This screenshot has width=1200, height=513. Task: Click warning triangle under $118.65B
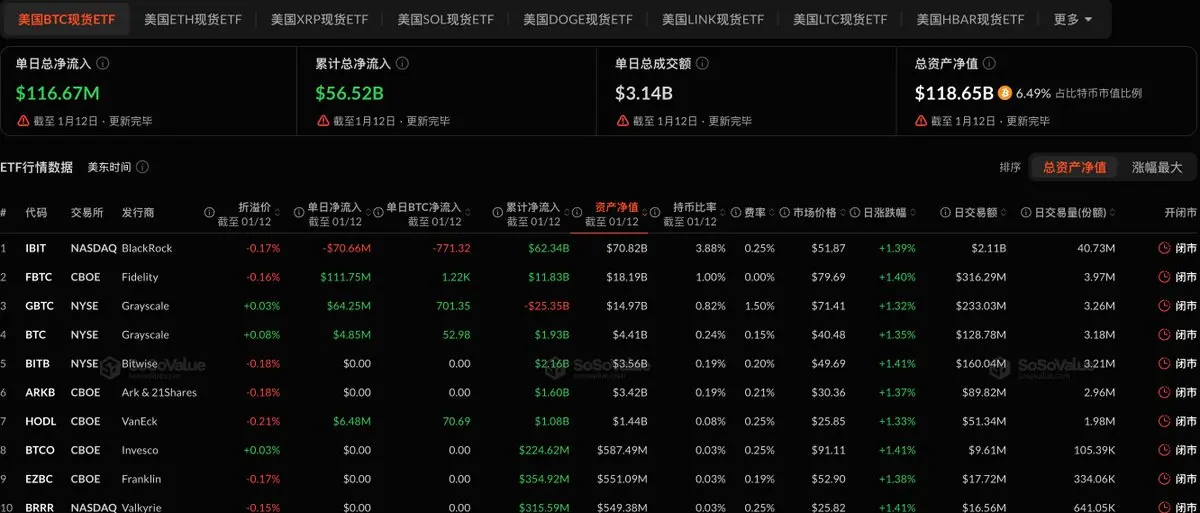tap(922, 120)
